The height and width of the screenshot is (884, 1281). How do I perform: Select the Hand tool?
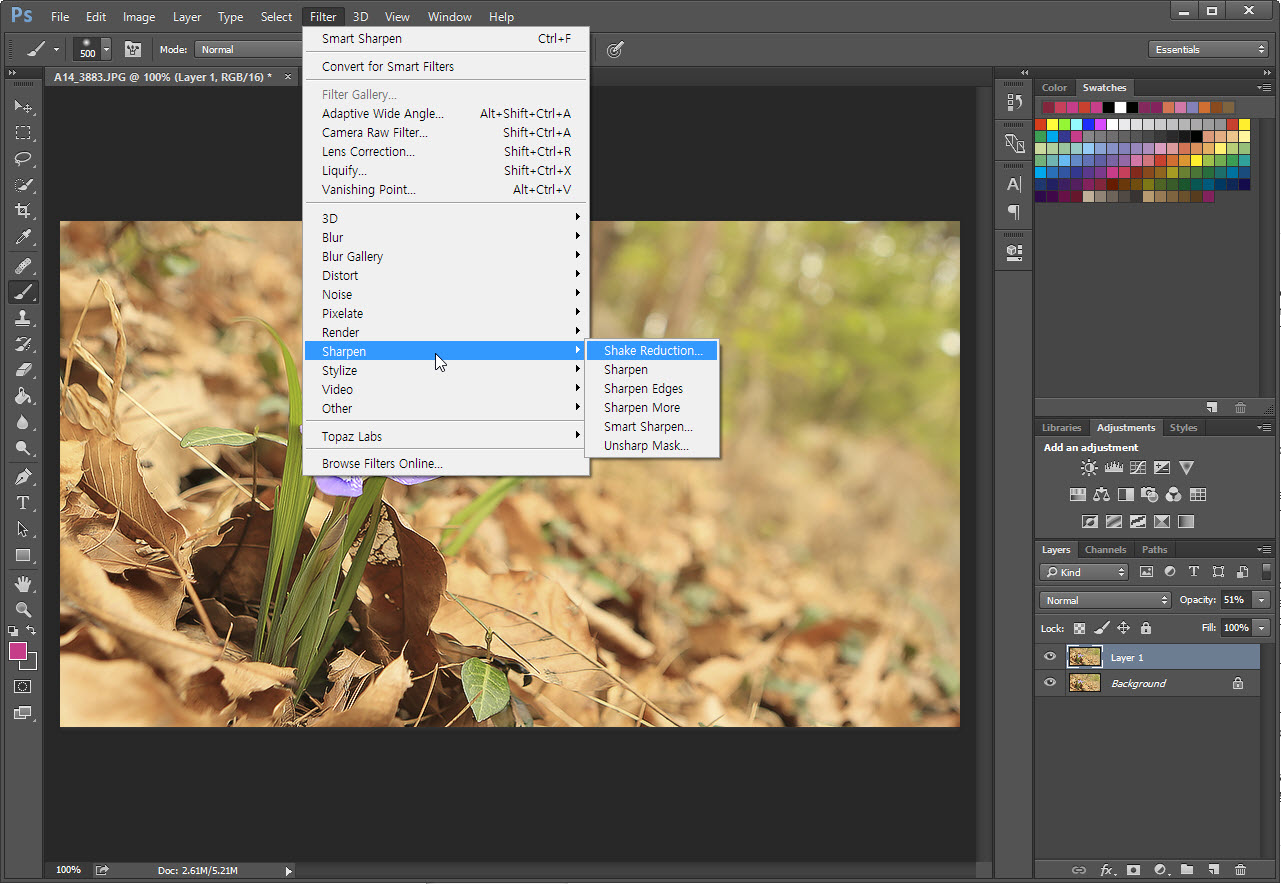[23, 583]
